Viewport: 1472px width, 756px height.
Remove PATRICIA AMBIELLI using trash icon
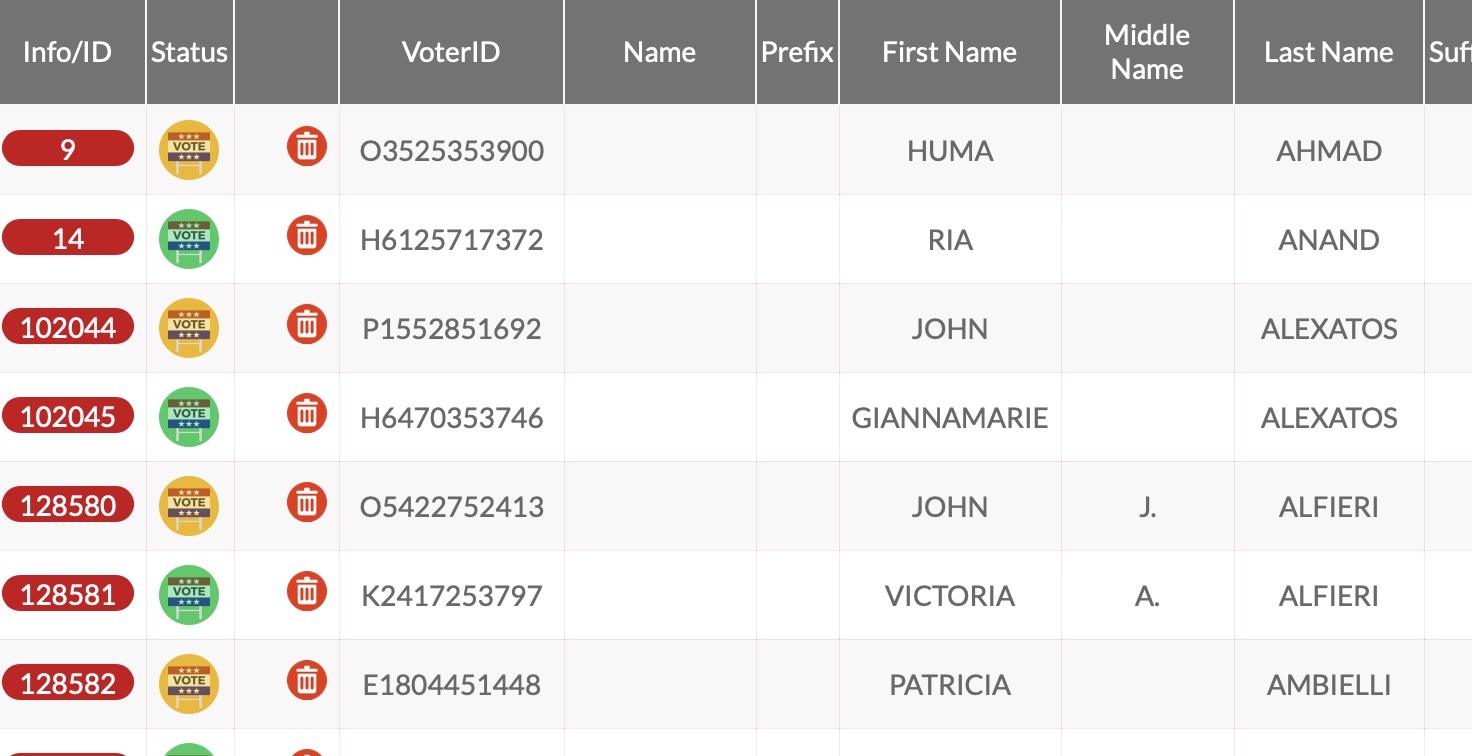pos(307,681)
